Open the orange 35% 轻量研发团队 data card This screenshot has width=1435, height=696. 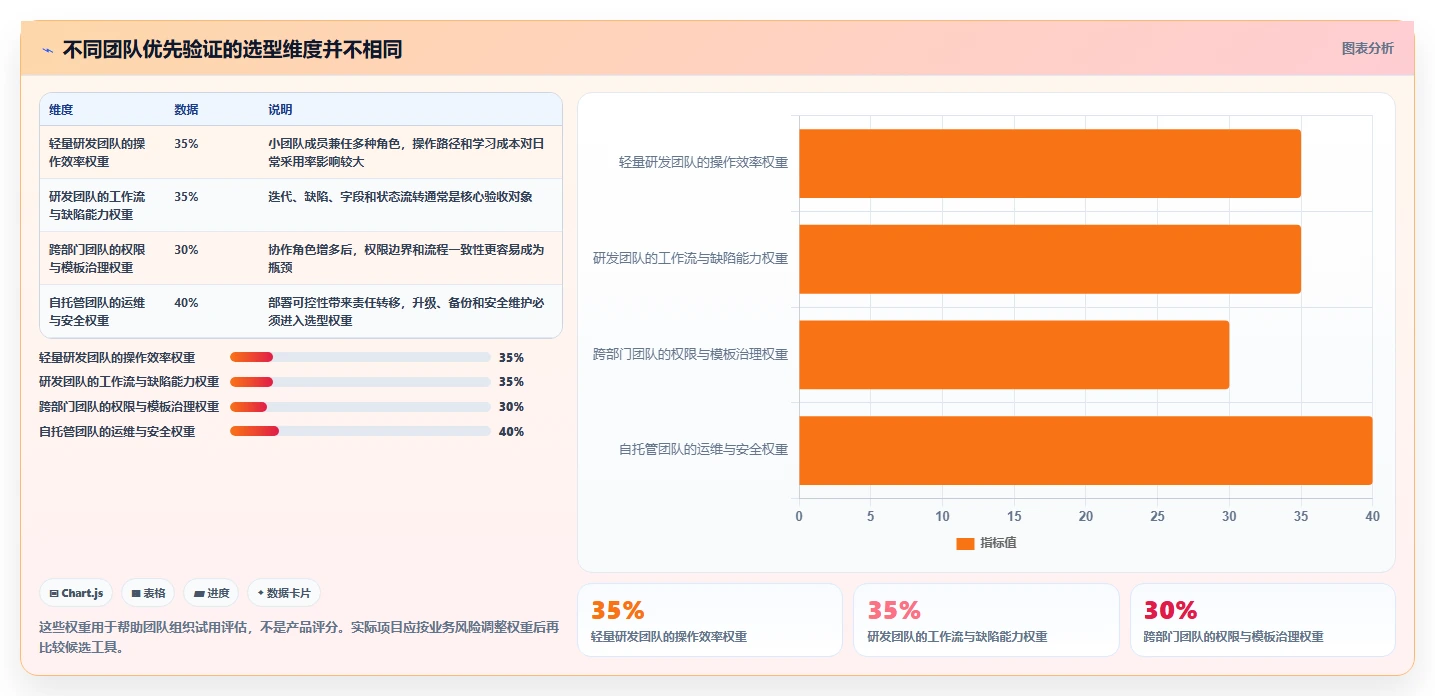point(710,620)
